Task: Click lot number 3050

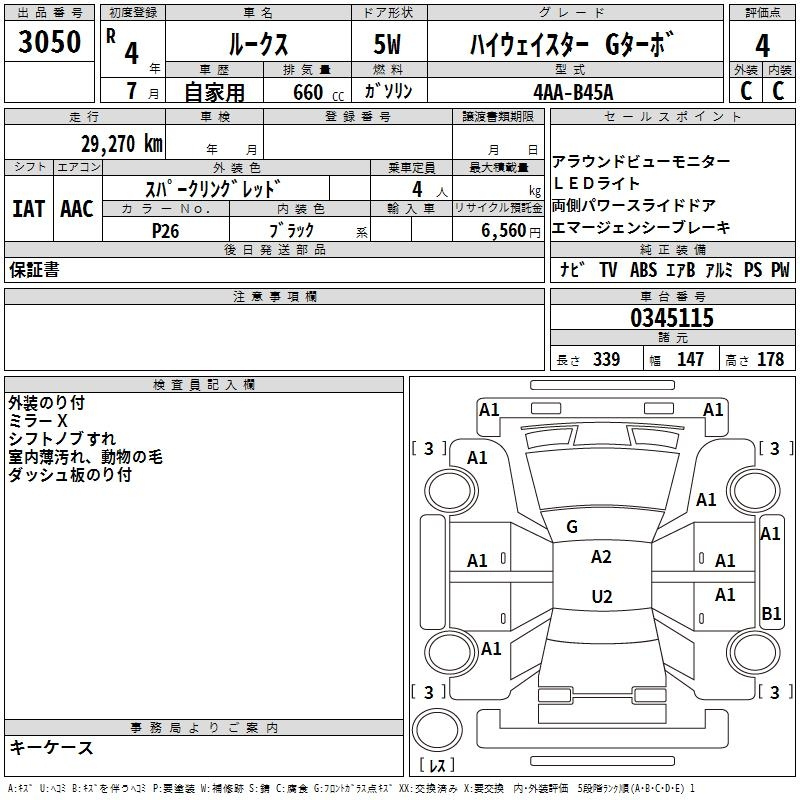Action: pyautogui.click(x=49, y=42)
